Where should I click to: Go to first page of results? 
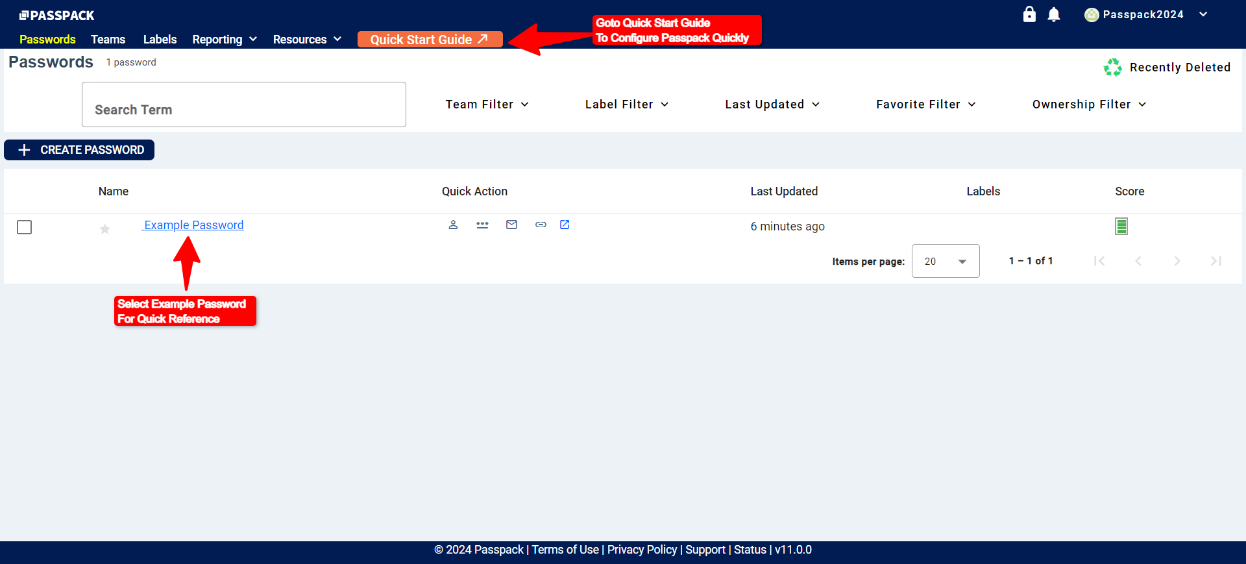(x=1099, y=261)
